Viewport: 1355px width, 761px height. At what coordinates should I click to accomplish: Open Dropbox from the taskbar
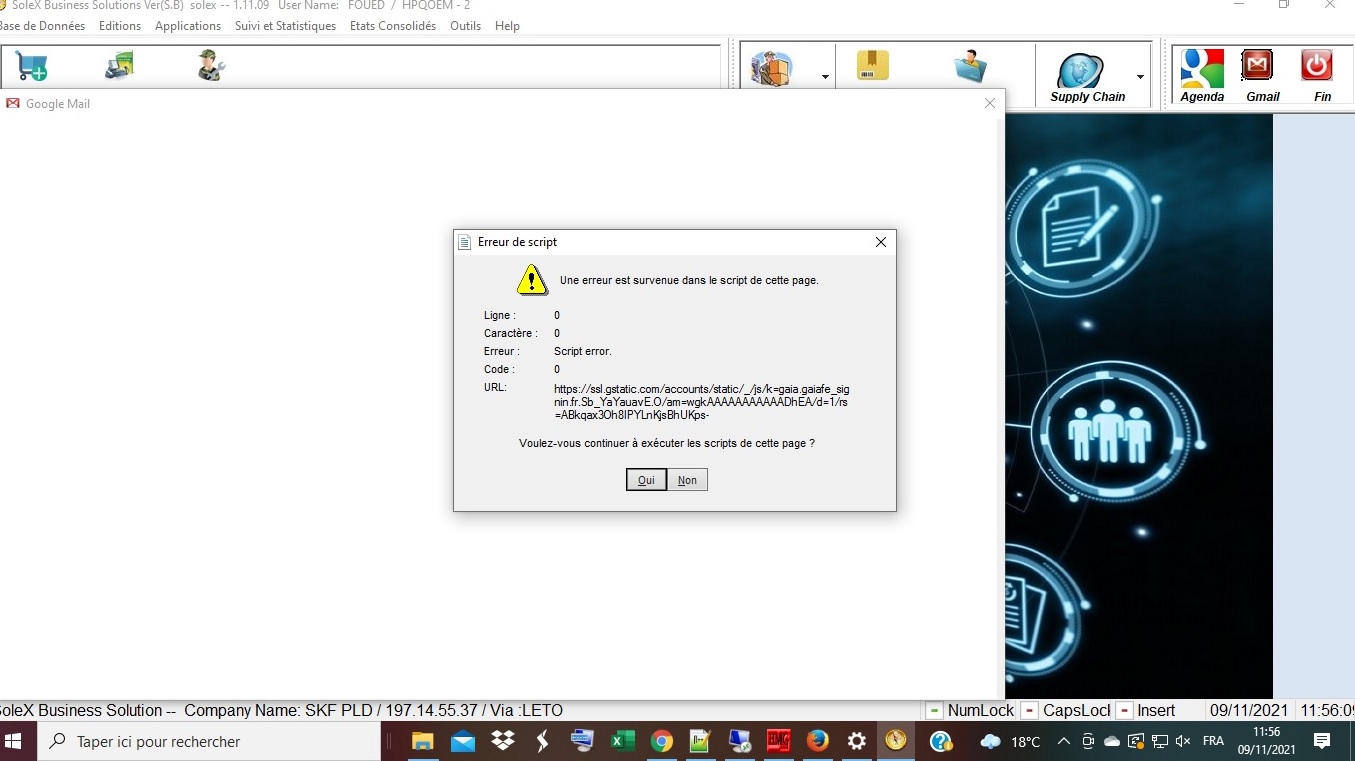(x=503, y=741)
